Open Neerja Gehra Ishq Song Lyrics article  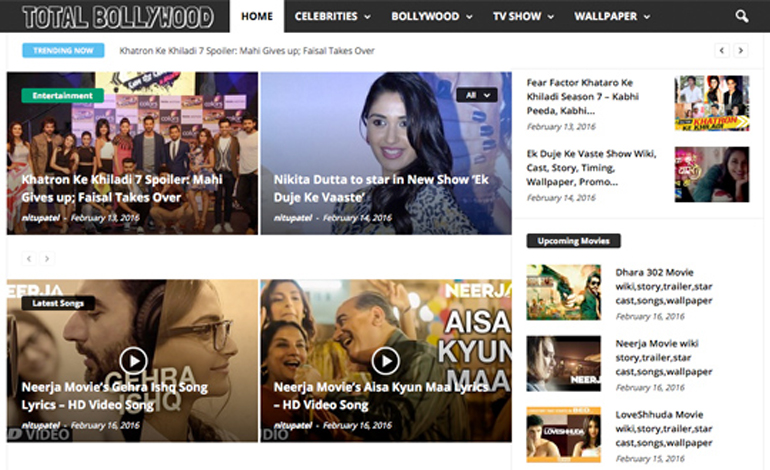pyautogui.click(x=114, y=396)
